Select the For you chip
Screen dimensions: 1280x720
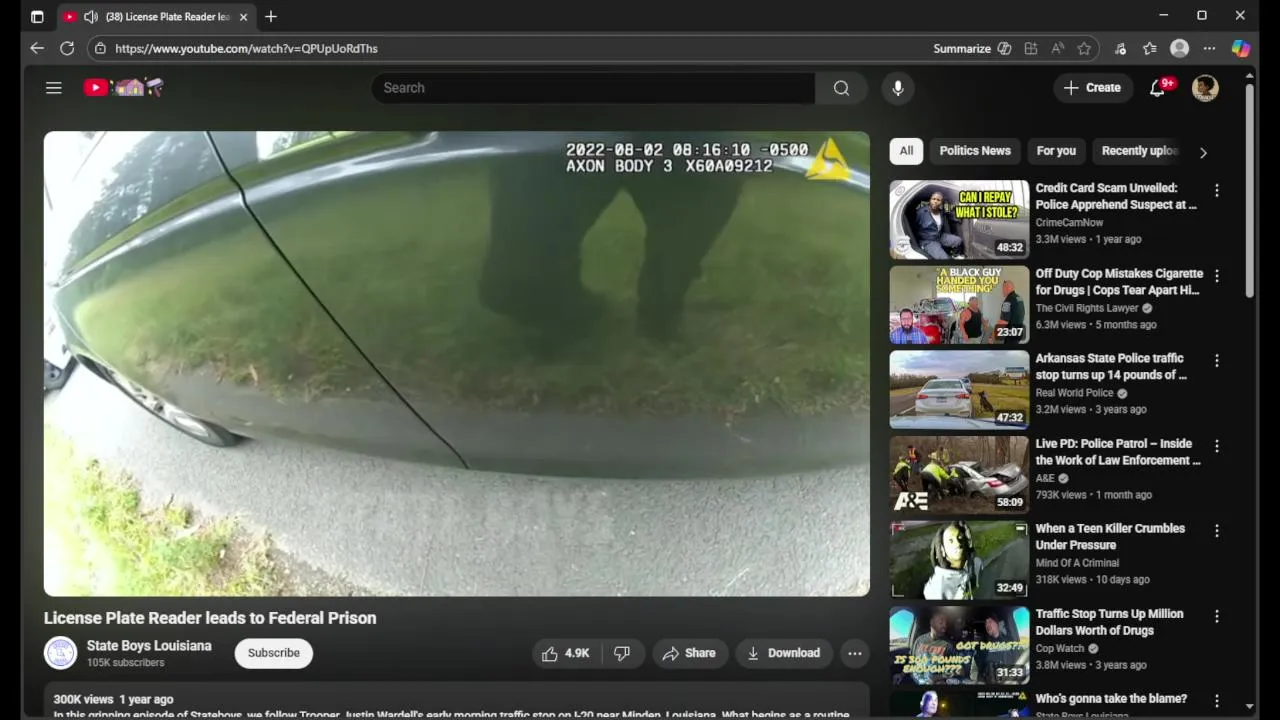1056,151
